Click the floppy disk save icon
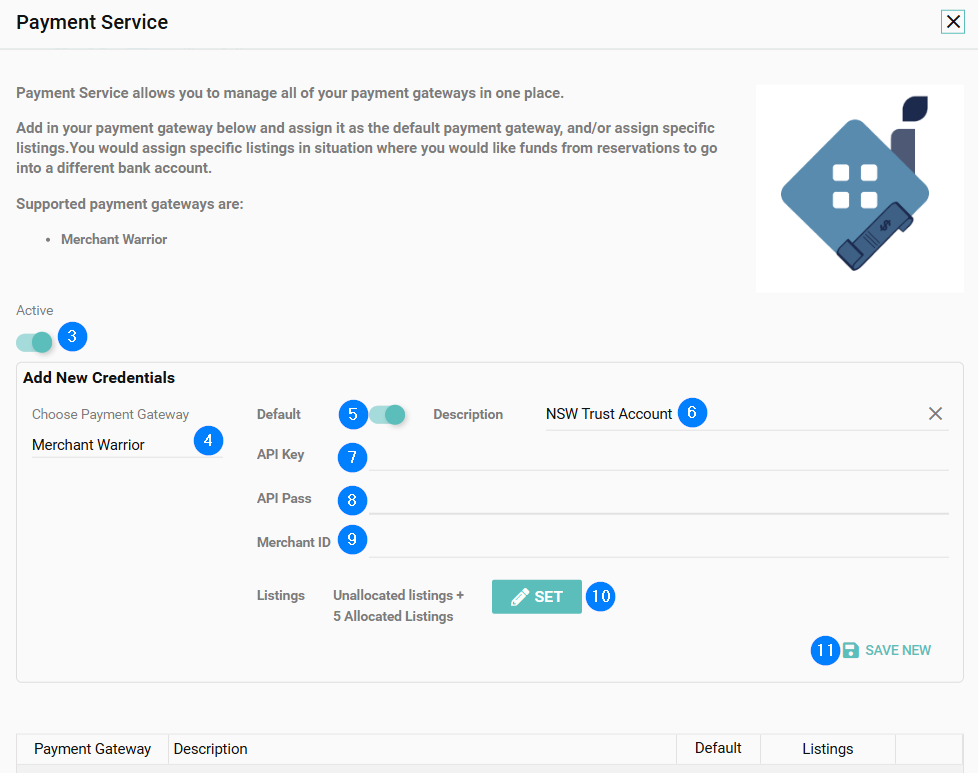978x773 pixels. 851,650
